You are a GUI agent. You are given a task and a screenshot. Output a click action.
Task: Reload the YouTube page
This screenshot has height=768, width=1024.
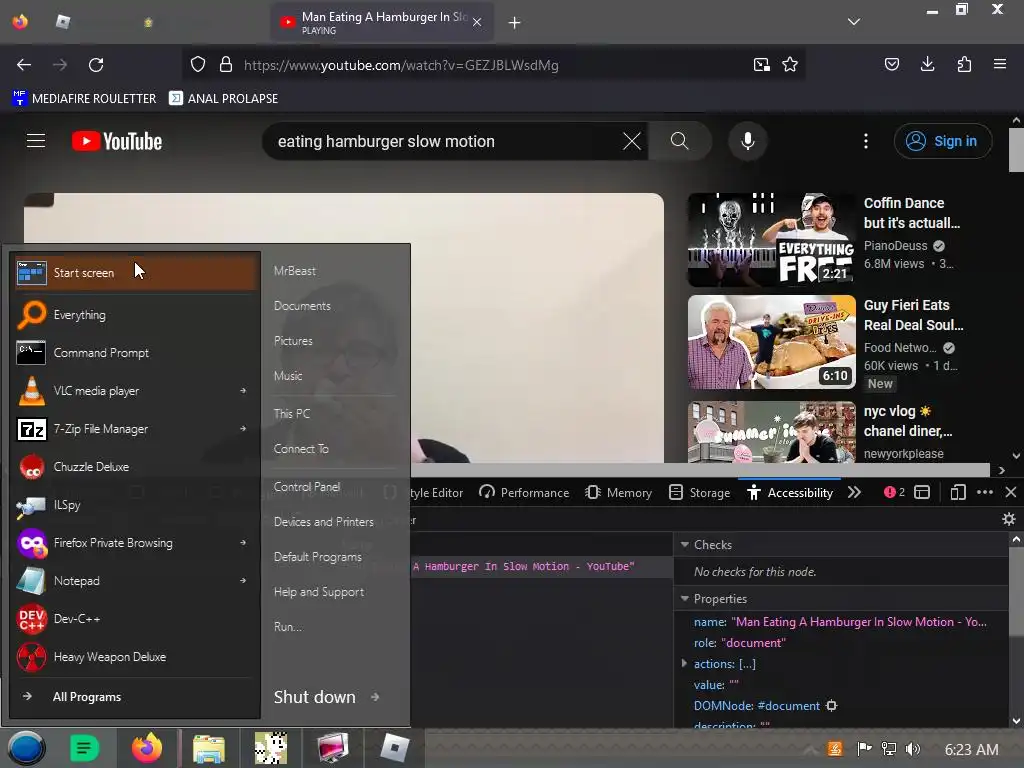click(x=96, y=65)
